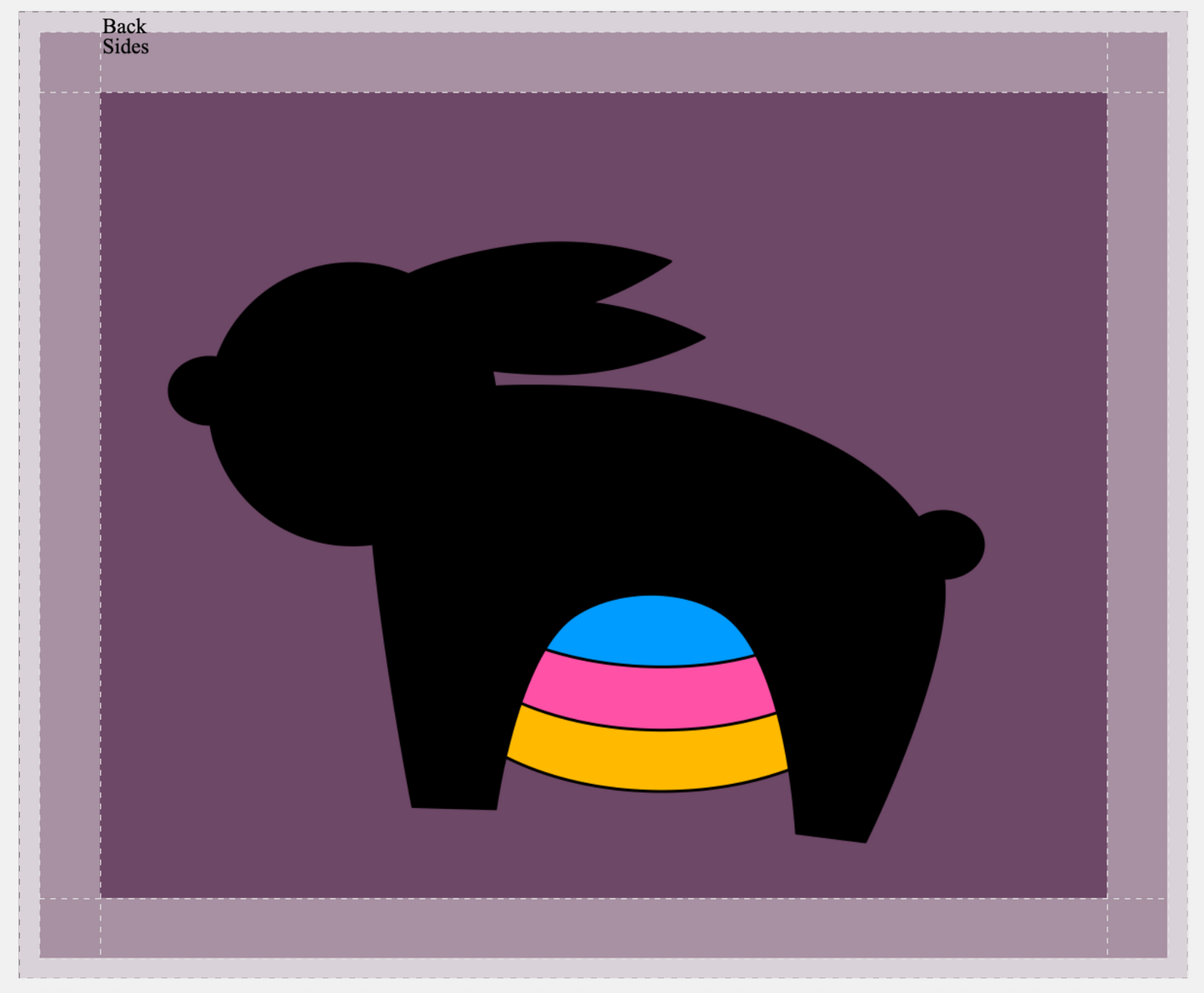Click the left light purple side strip
The image size is (1204, 993).
70,495
